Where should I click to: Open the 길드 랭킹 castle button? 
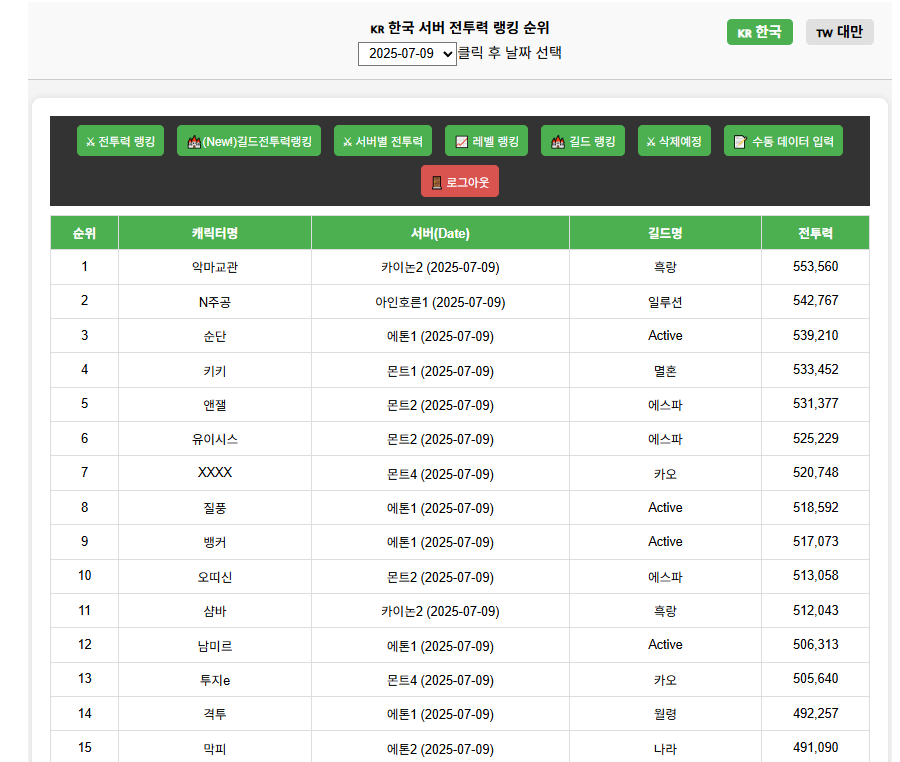[583, 142]
